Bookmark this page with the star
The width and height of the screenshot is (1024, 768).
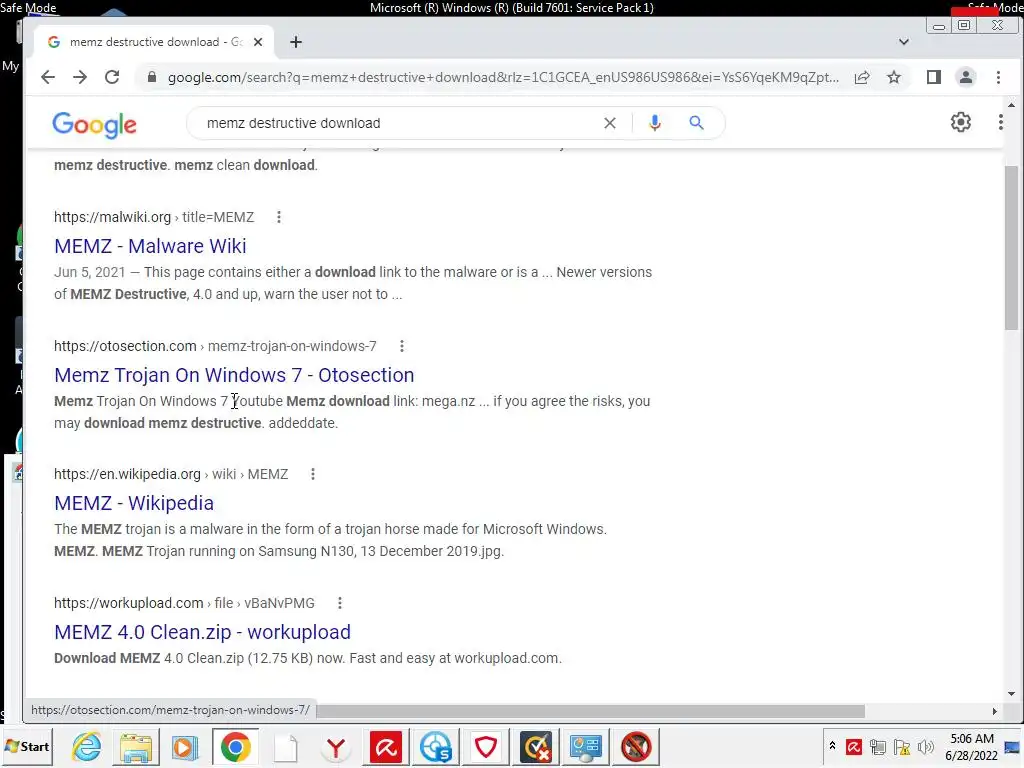tap(894, 78)
